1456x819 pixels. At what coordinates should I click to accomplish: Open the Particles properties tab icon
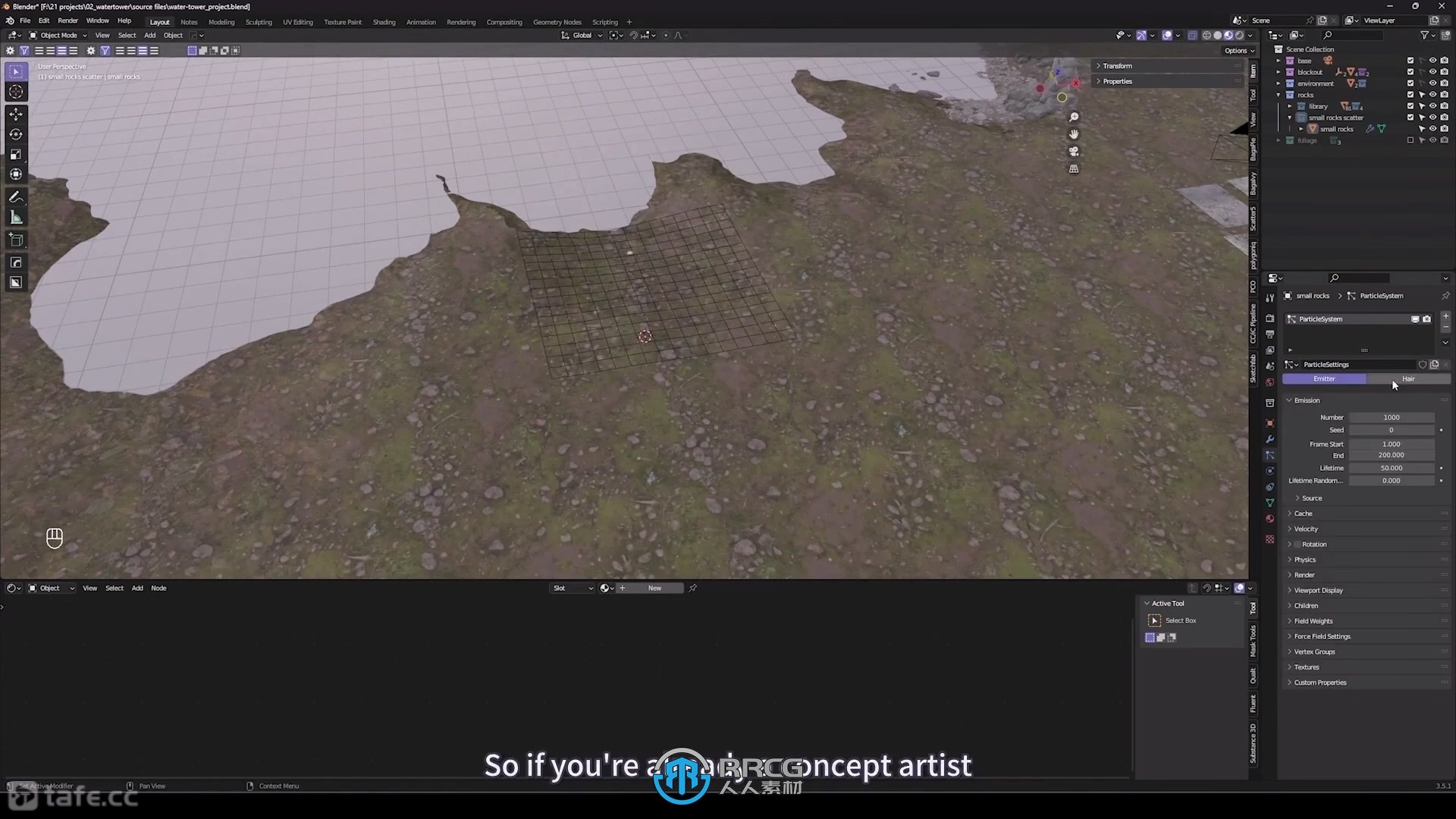(1269, 456)
